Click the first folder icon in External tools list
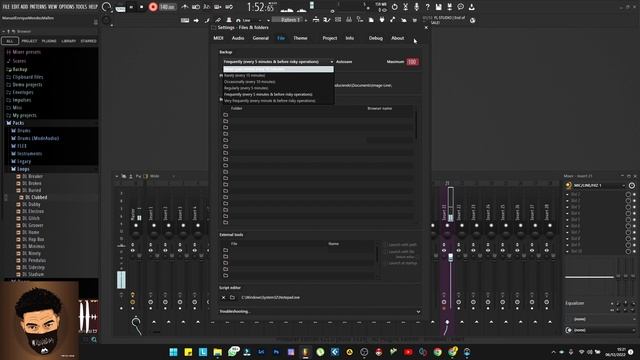The image size is (640, 360). pyautogui.click(x=226, y=250)
